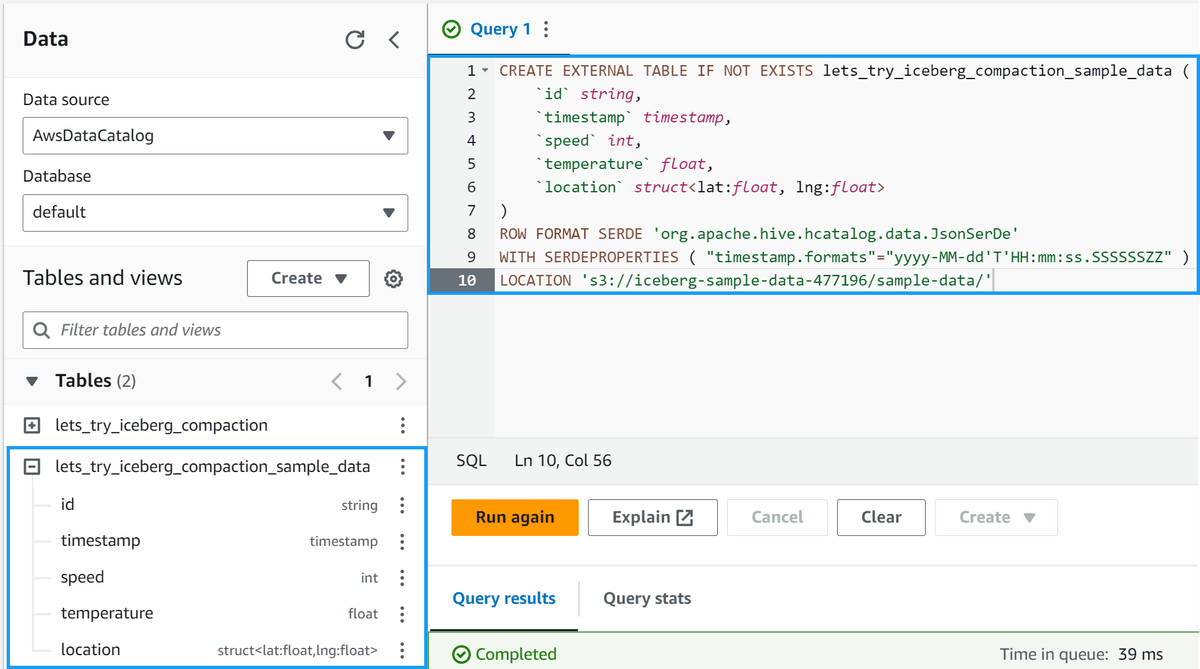
Task: Open actions menu for lets_try_iceberg_compaction table
Action: tap(402, 425)
